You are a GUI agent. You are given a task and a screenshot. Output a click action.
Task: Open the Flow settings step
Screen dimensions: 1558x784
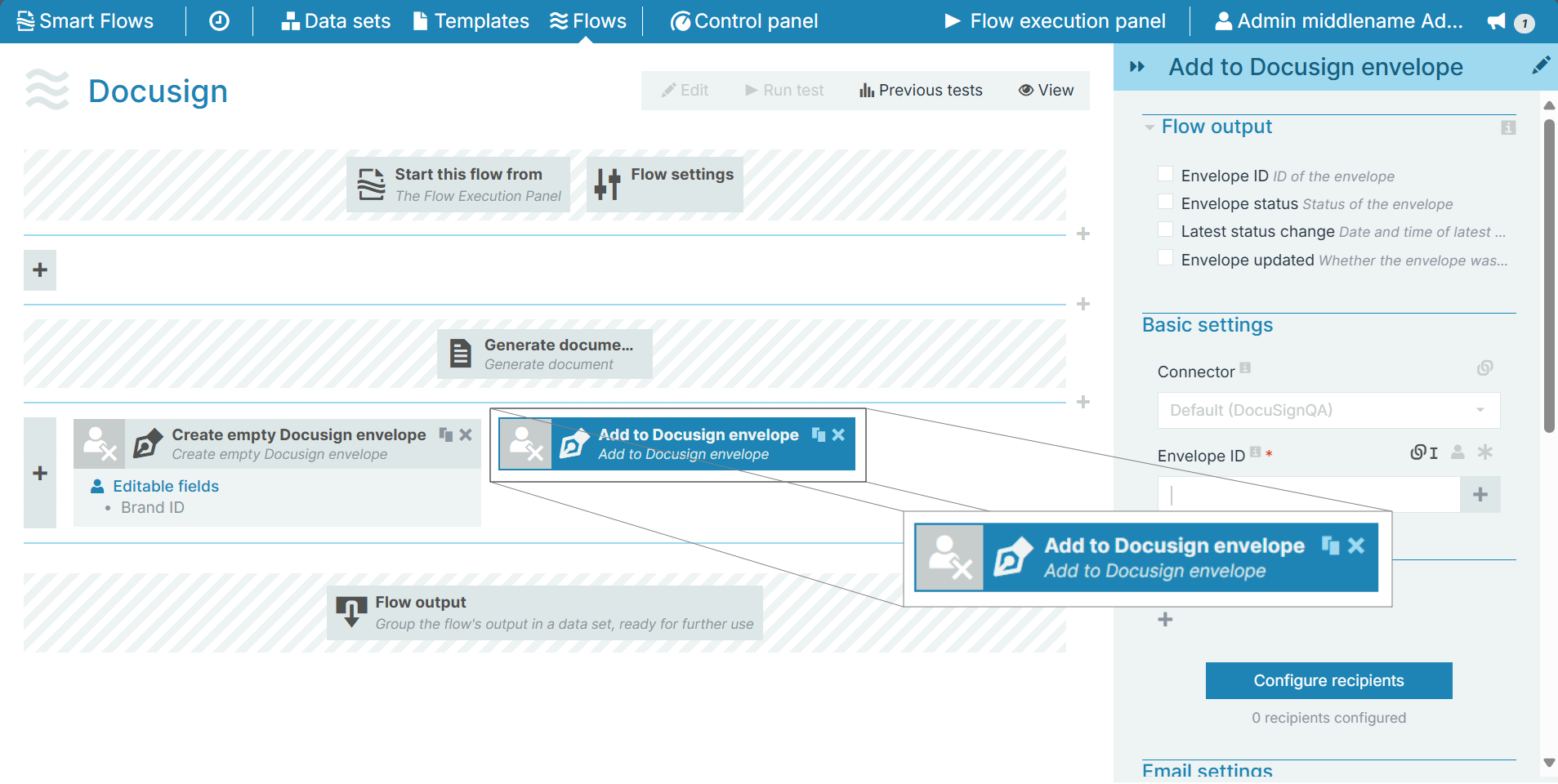[x=665, y=185]
